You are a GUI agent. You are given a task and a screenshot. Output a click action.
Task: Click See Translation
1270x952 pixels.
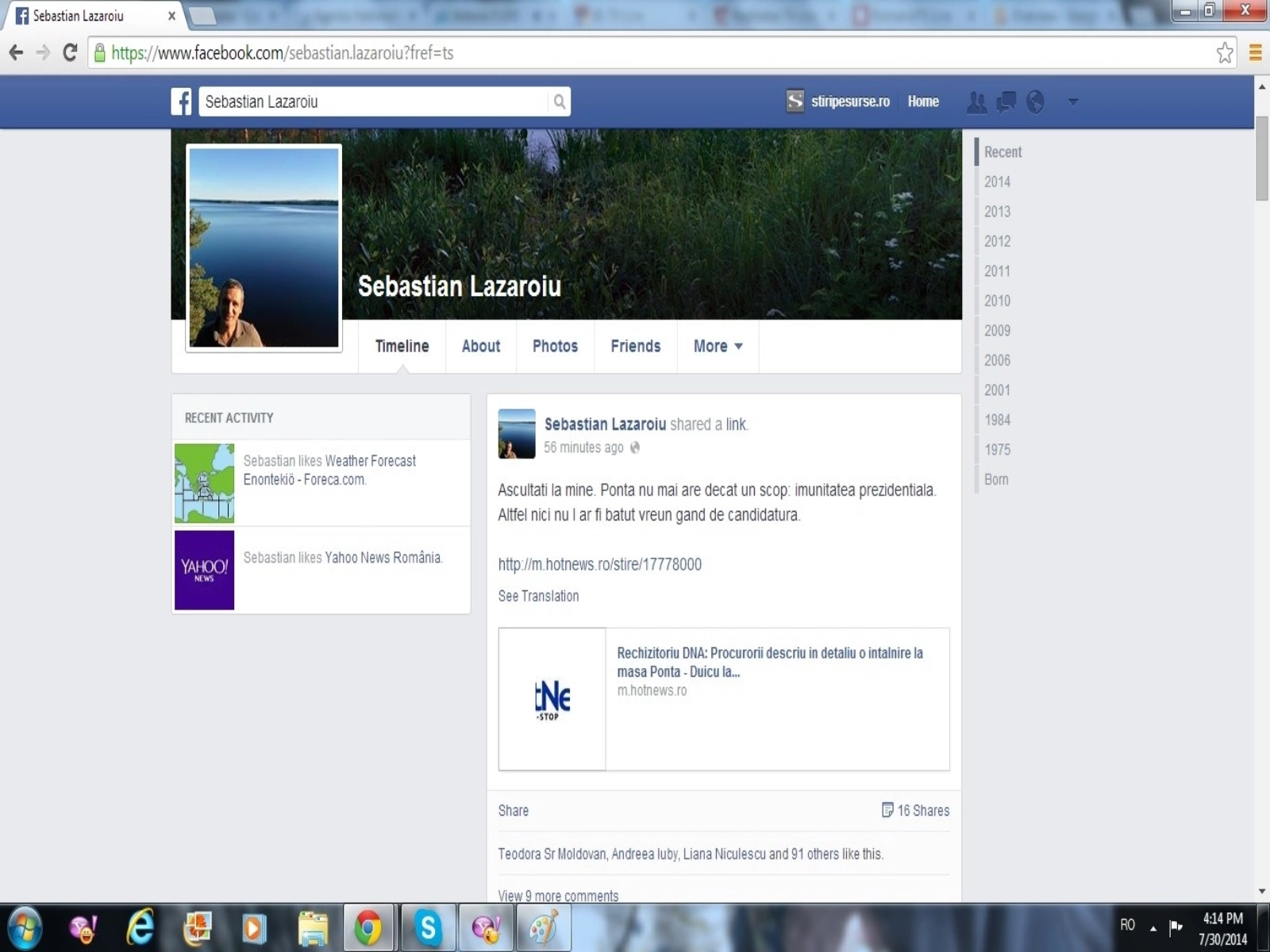(538, 597)
